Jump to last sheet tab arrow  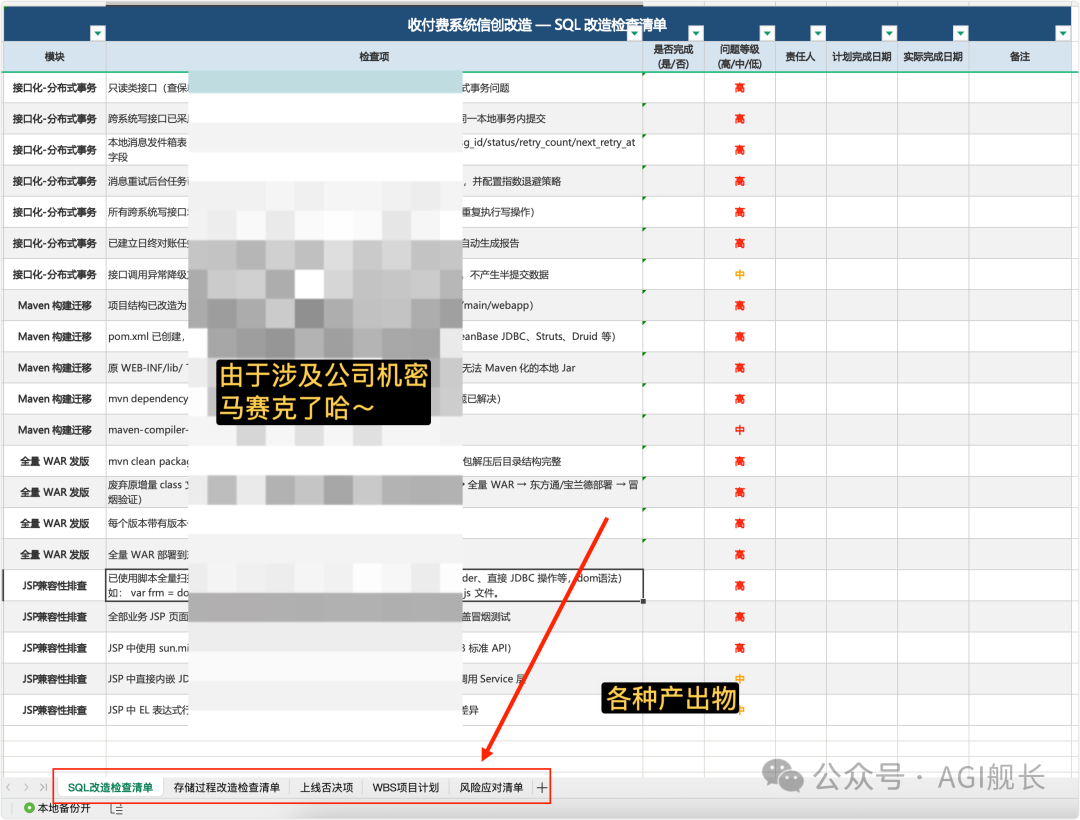[x=43, y=787]
